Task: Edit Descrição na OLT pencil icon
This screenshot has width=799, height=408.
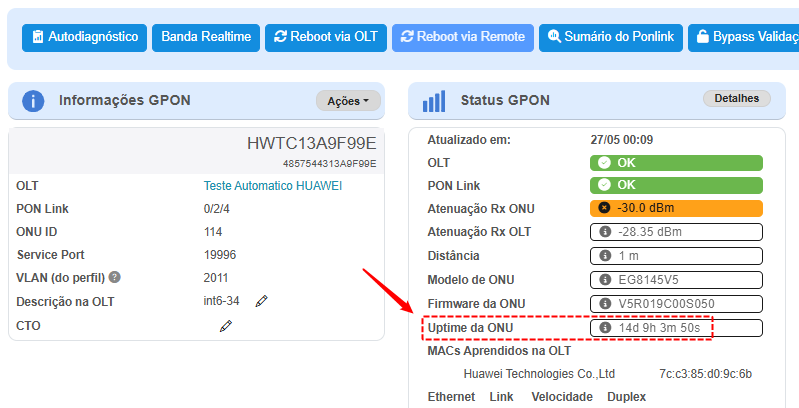Action: coord(261,301)
